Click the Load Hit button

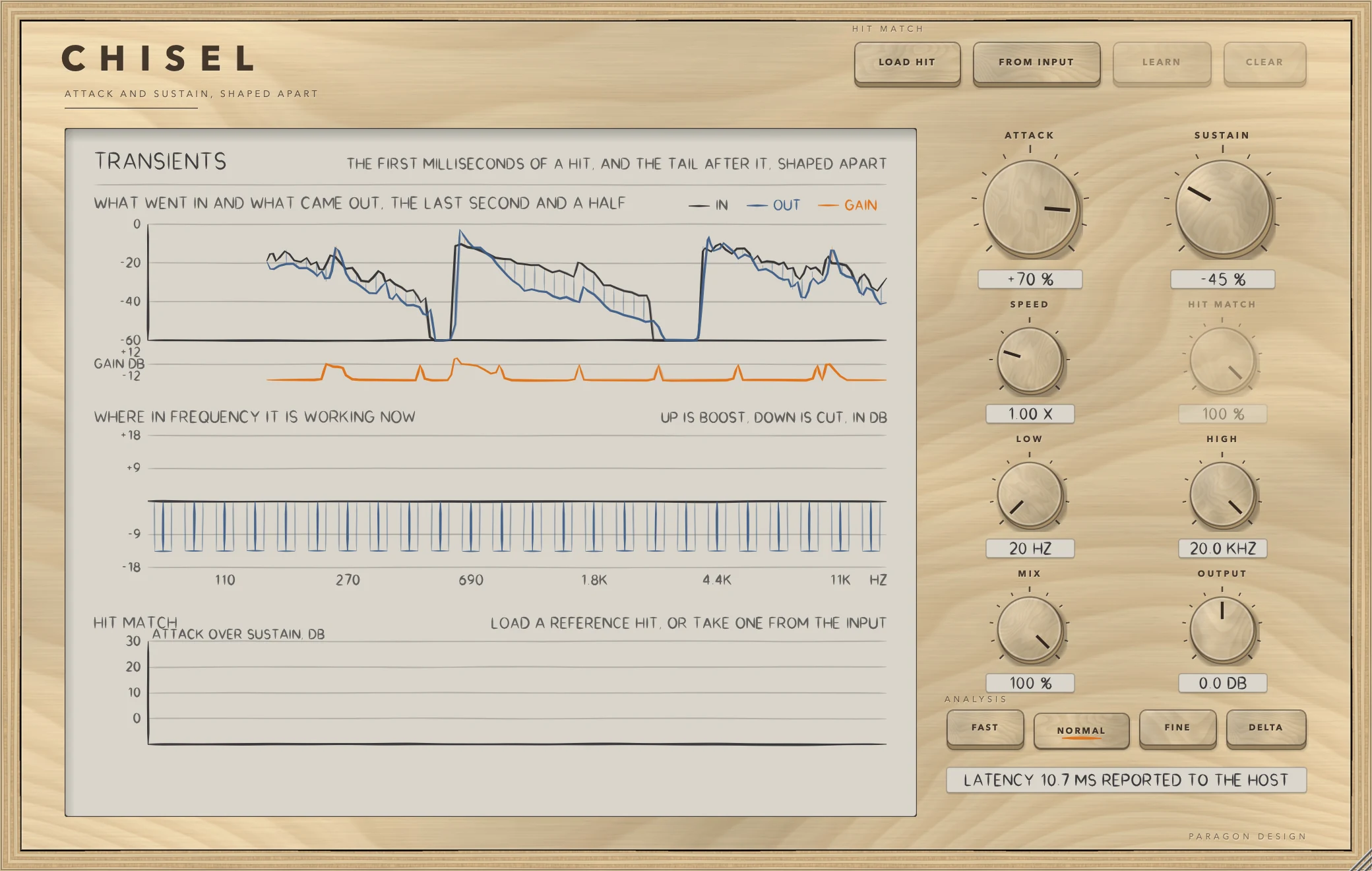pos(907,63)
